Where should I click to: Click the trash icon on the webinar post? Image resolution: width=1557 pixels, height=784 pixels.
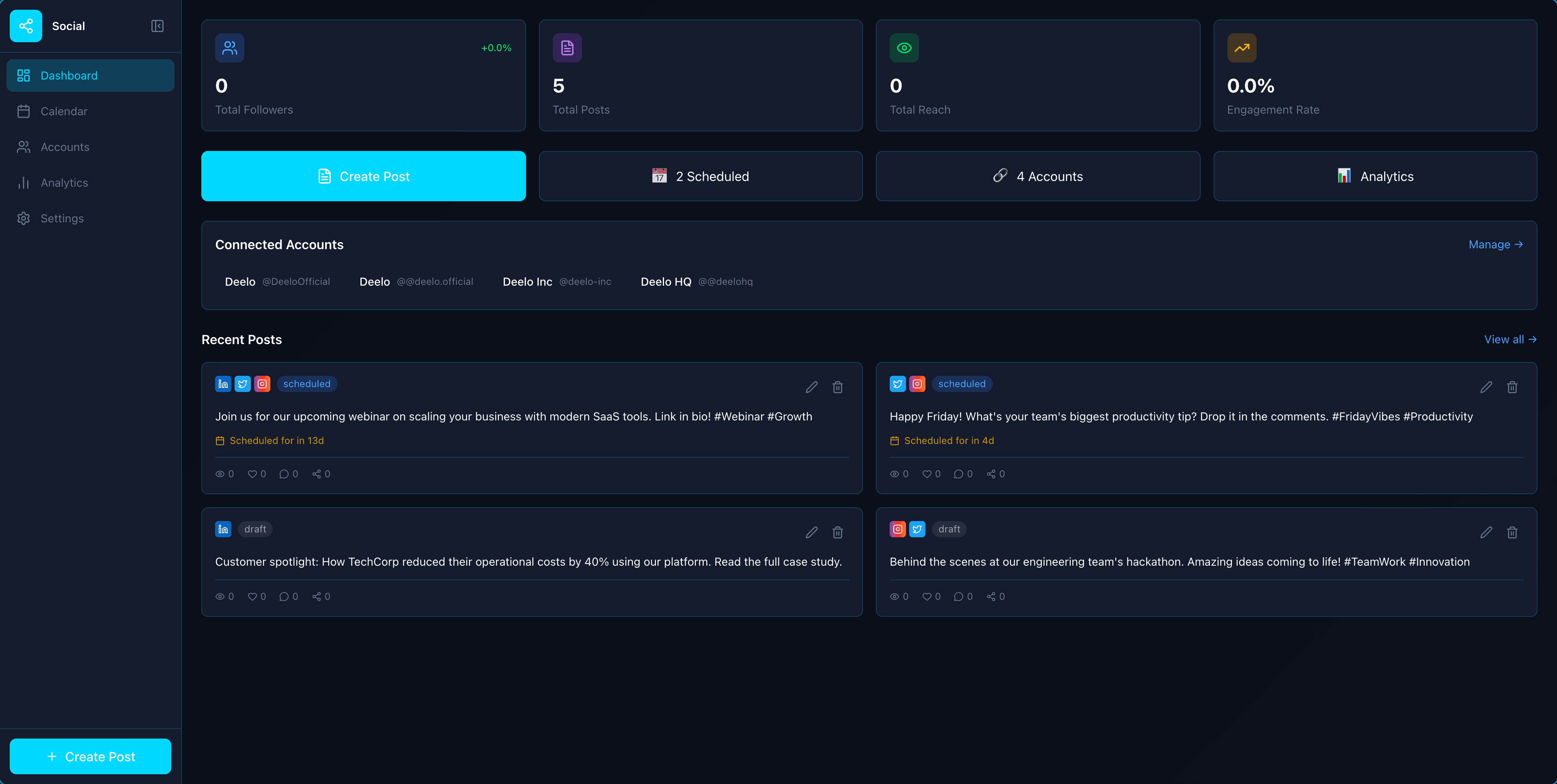coord(838,387)
